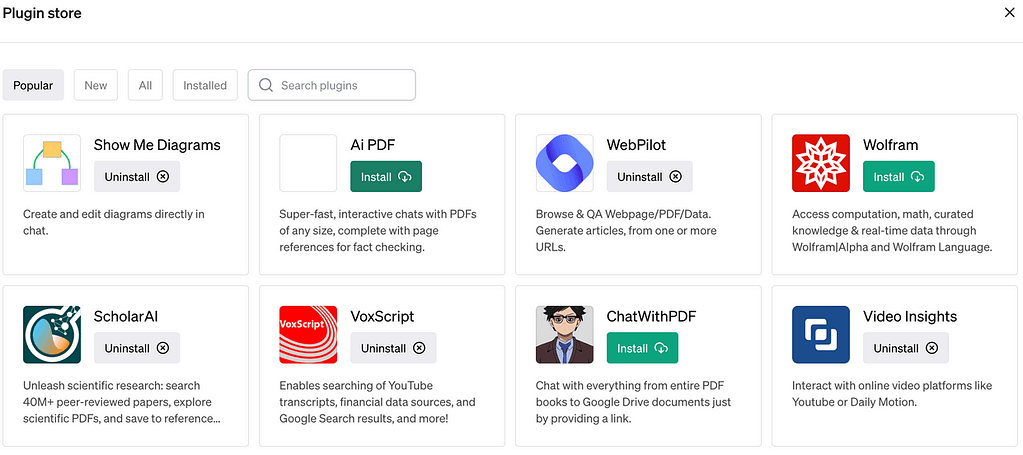Click the Show Me Diagrams title
This screenshot has height=455, width=1023.
tap(157, 145)
